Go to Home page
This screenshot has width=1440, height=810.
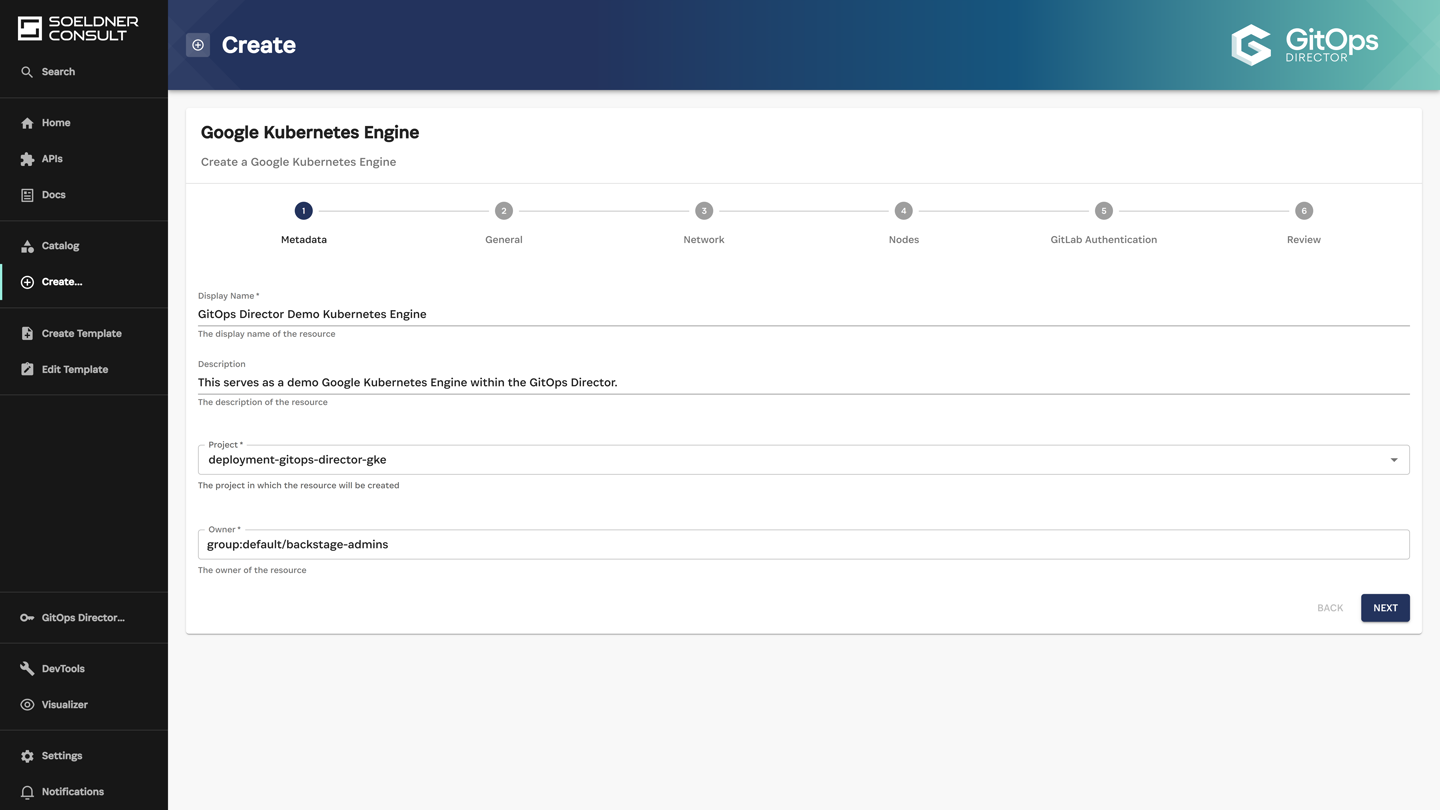click(x=84, y=123)
